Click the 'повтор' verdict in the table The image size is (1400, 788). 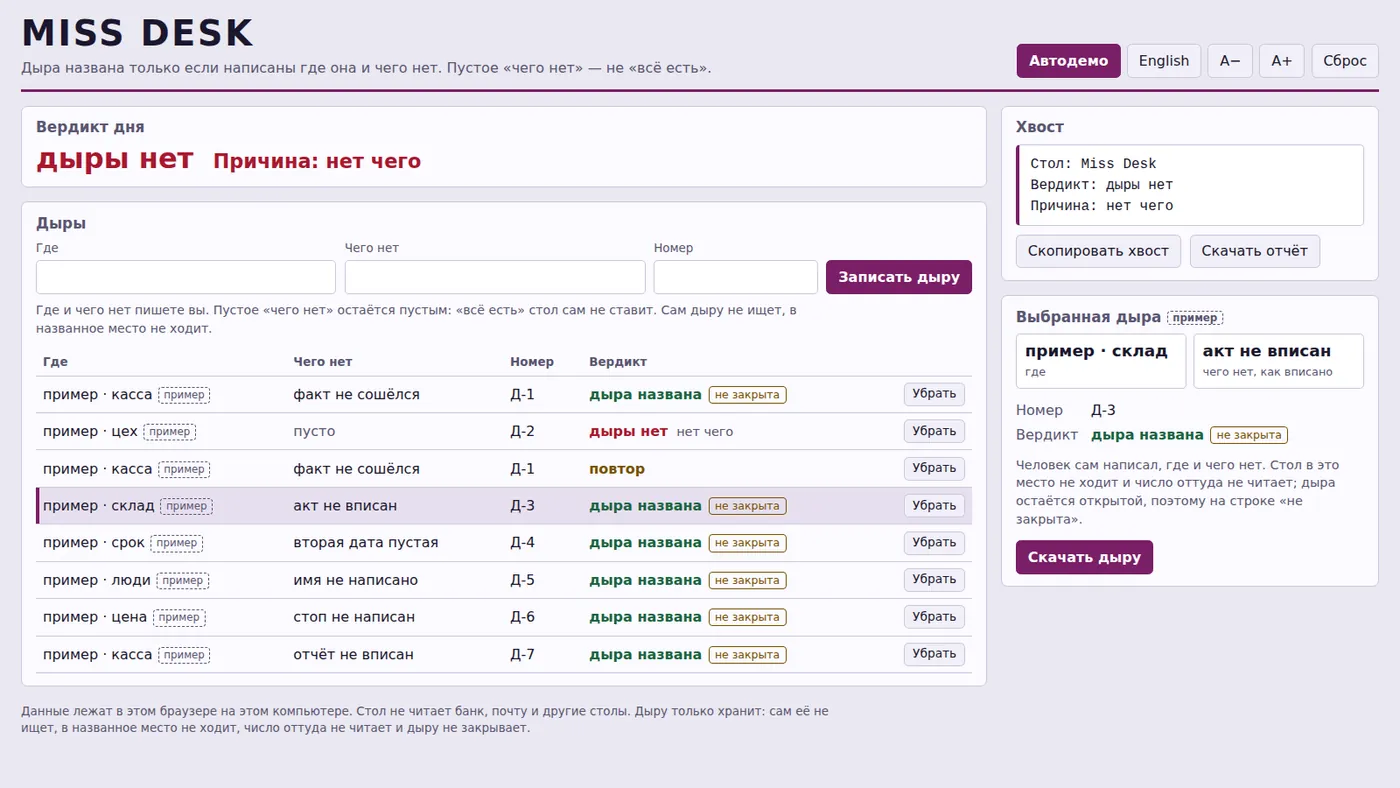(617, 469)
